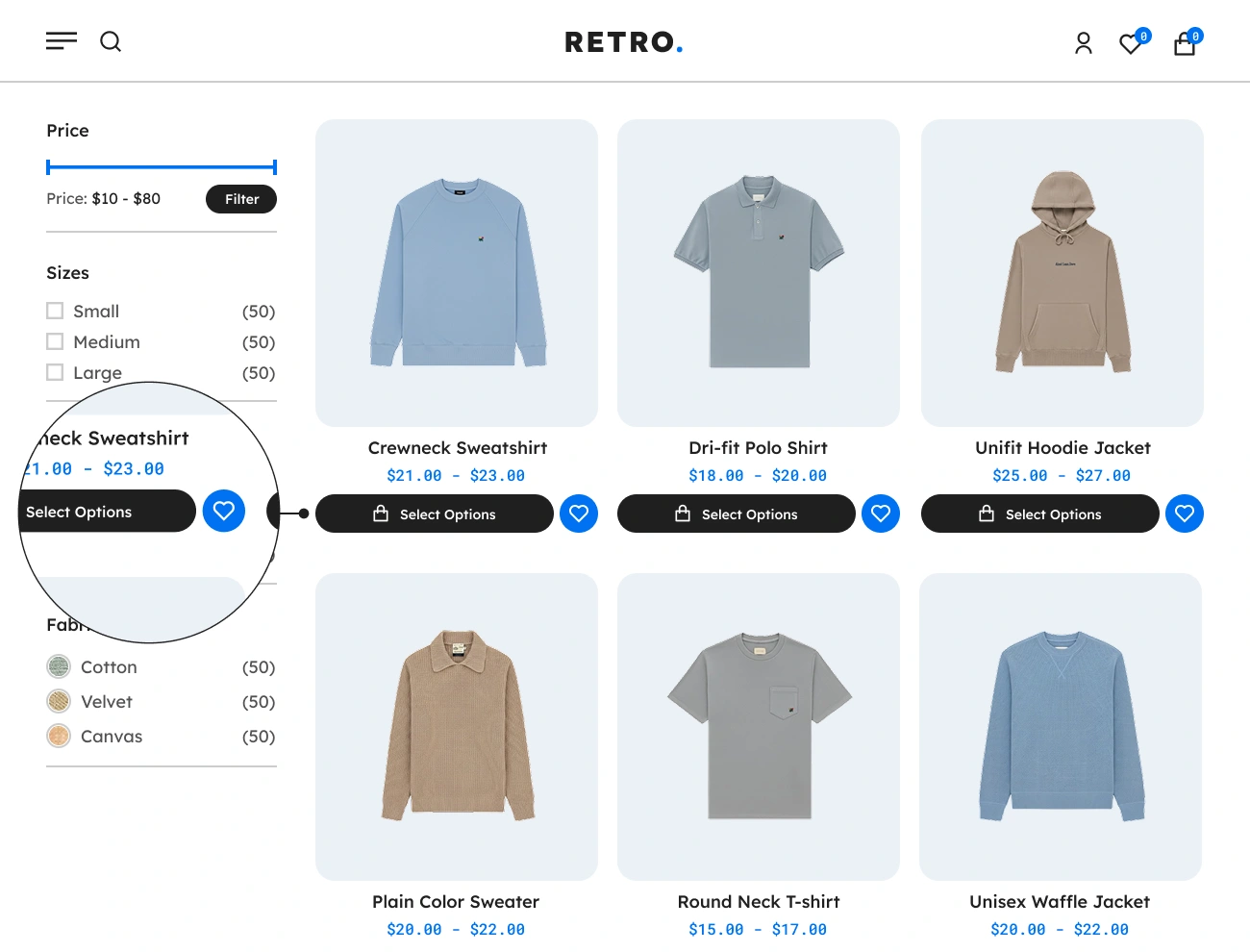Click Plain Color Sweater title
The image size is (1250, 952).
pyautogui.click(x=456, y=902)
